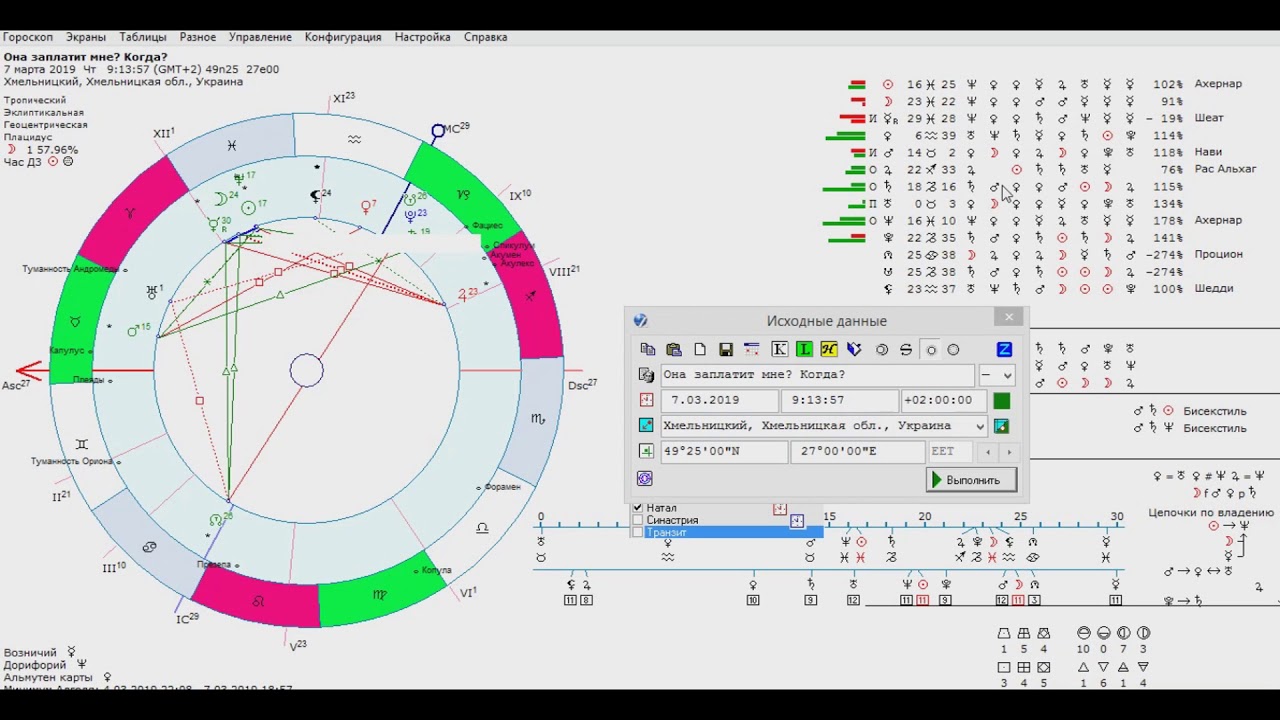Viewport: 1280px width, 720px height.
Task: Toggle the Синастрия checkbox
Action: (x=637, y=520)
